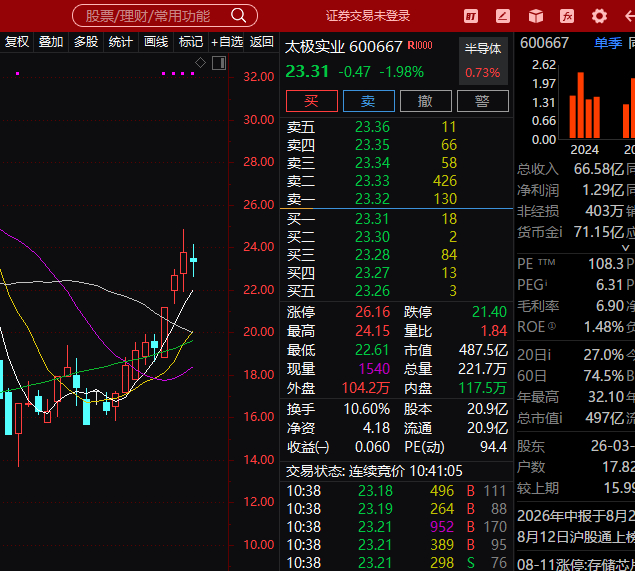The height and width of the screenshot is (571, 635).
Task: Select the 10:38 tick with volume 952
Action: pyautogui.click(x=397, y=527)
